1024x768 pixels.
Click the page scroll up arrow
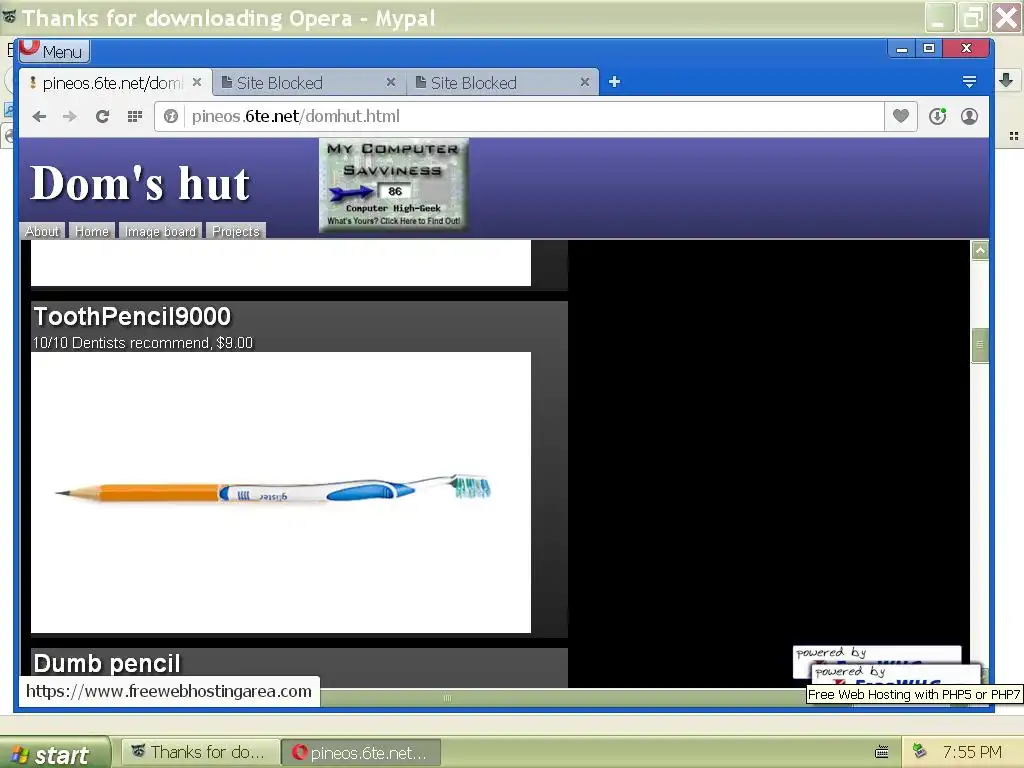[x=980, y=250]
